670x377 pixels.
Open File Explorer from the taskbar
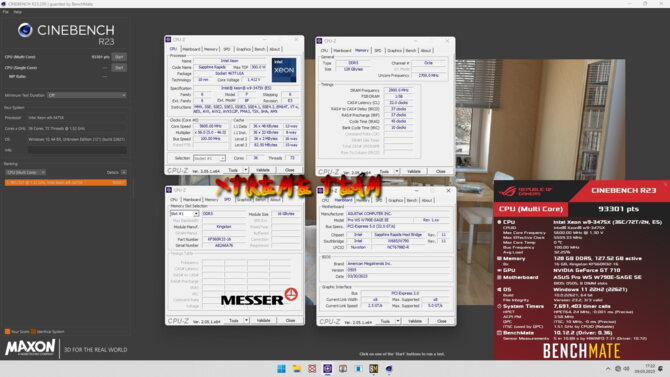(297, 369)
